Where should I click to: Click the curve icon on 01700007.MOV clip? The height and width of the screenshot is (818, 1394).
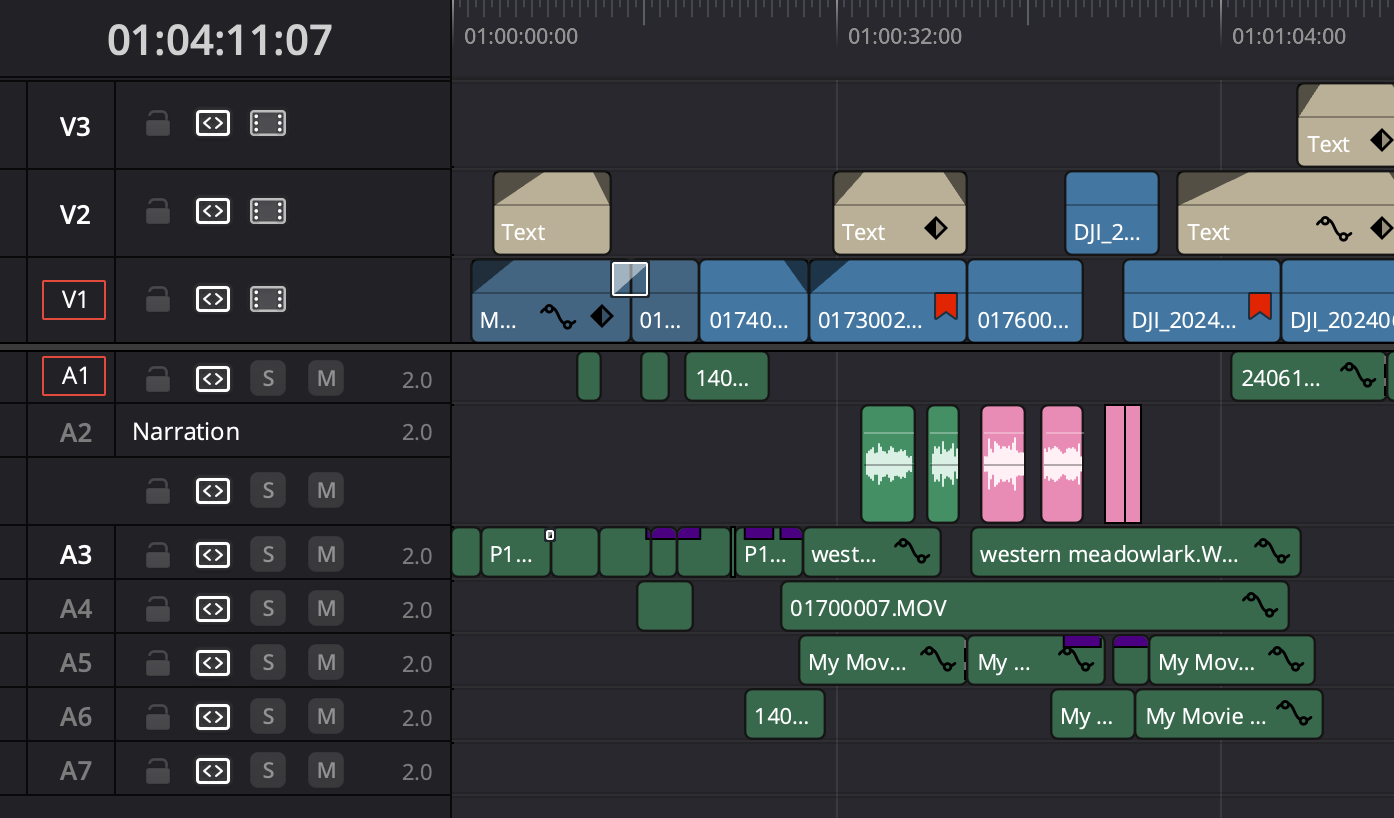coord(1259,603)
